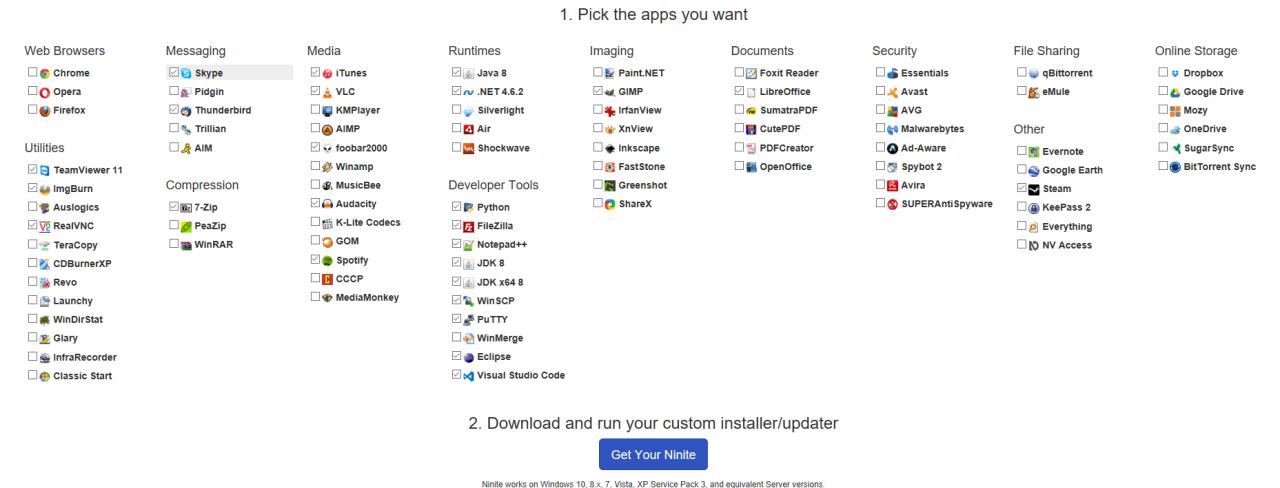Click the Get Your Ninite button

pyautogui.click(x=653, y=454)
